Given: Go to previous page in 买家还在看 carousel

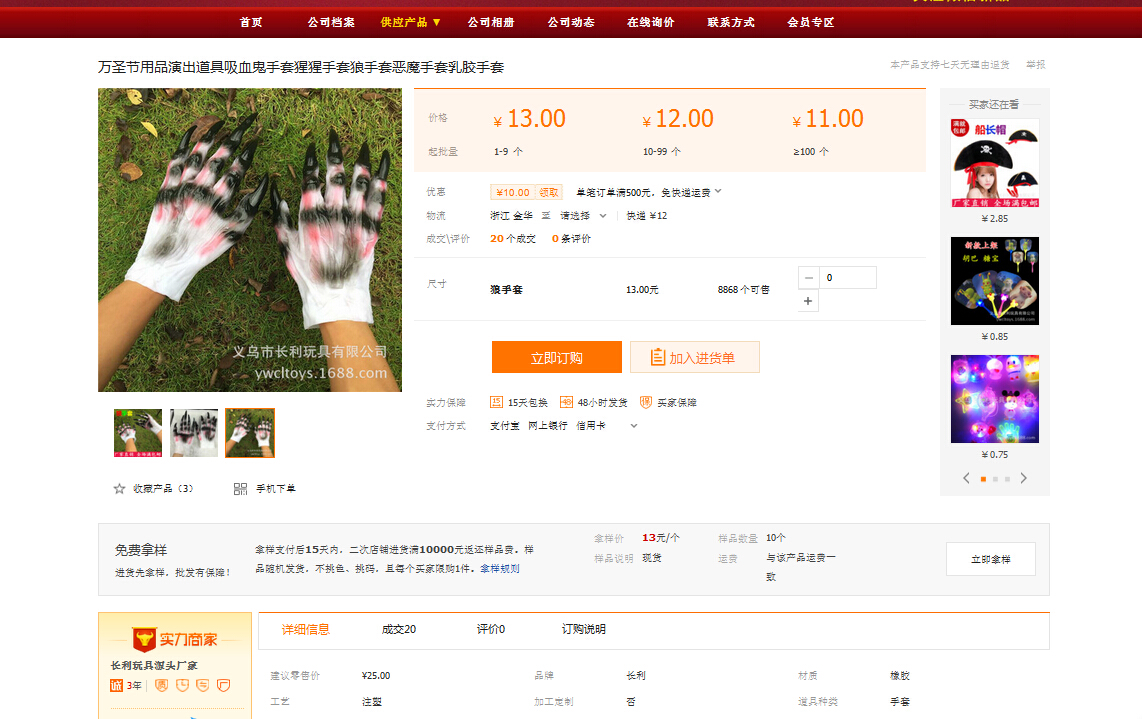Looking at the screenshot, I should [x=966, y=478].
